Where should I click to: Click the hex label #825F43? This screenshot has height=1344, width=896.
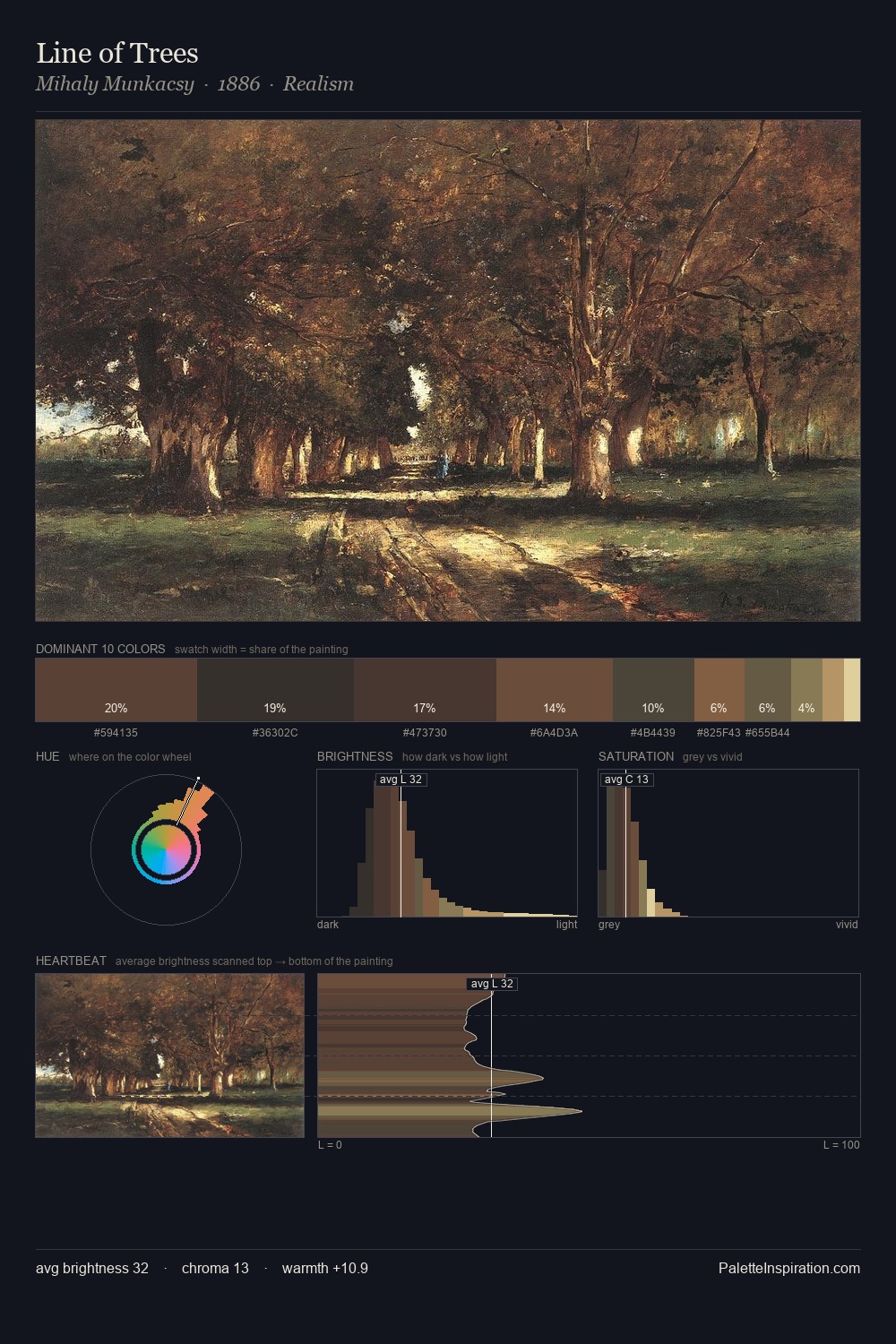pos(719,733)
